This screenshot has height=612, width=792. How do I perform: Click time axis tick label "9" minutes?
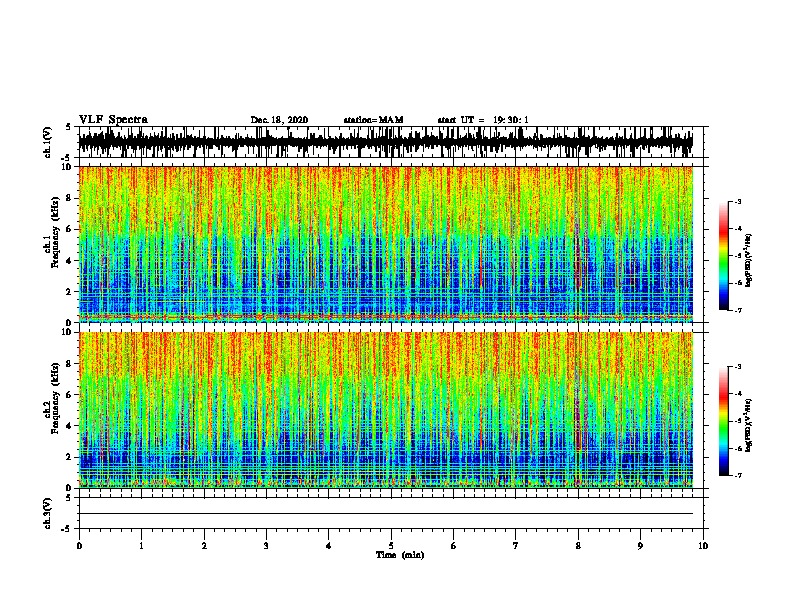coord(640,546)
